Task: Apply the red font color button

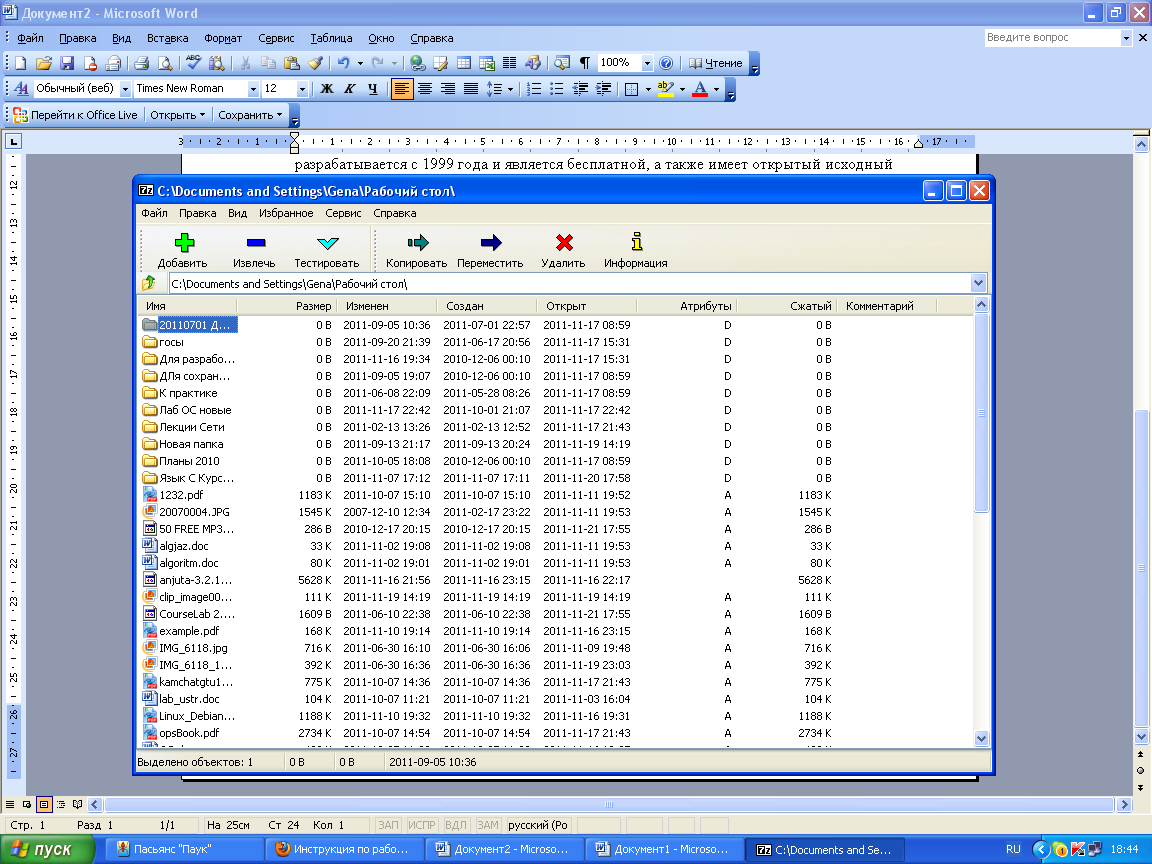Action: click(x=700, y=89)
